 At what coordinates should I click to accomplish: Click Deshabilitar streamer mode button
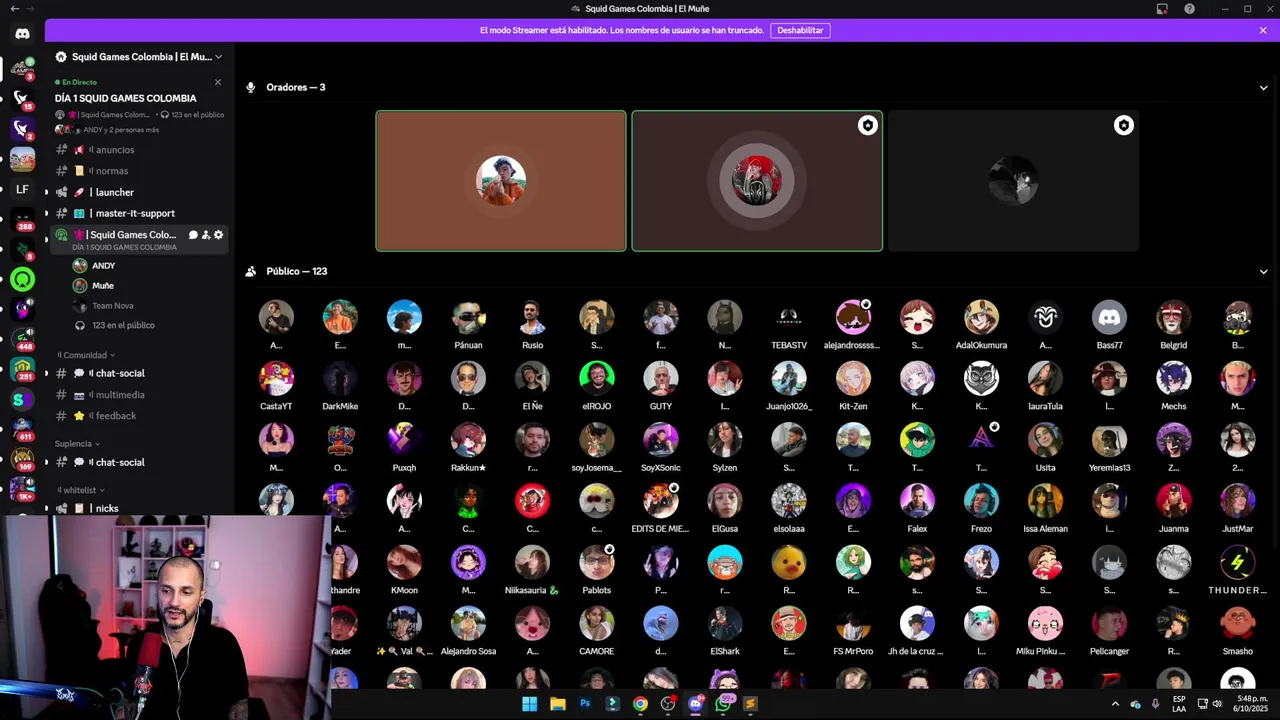tap(800, 30)
